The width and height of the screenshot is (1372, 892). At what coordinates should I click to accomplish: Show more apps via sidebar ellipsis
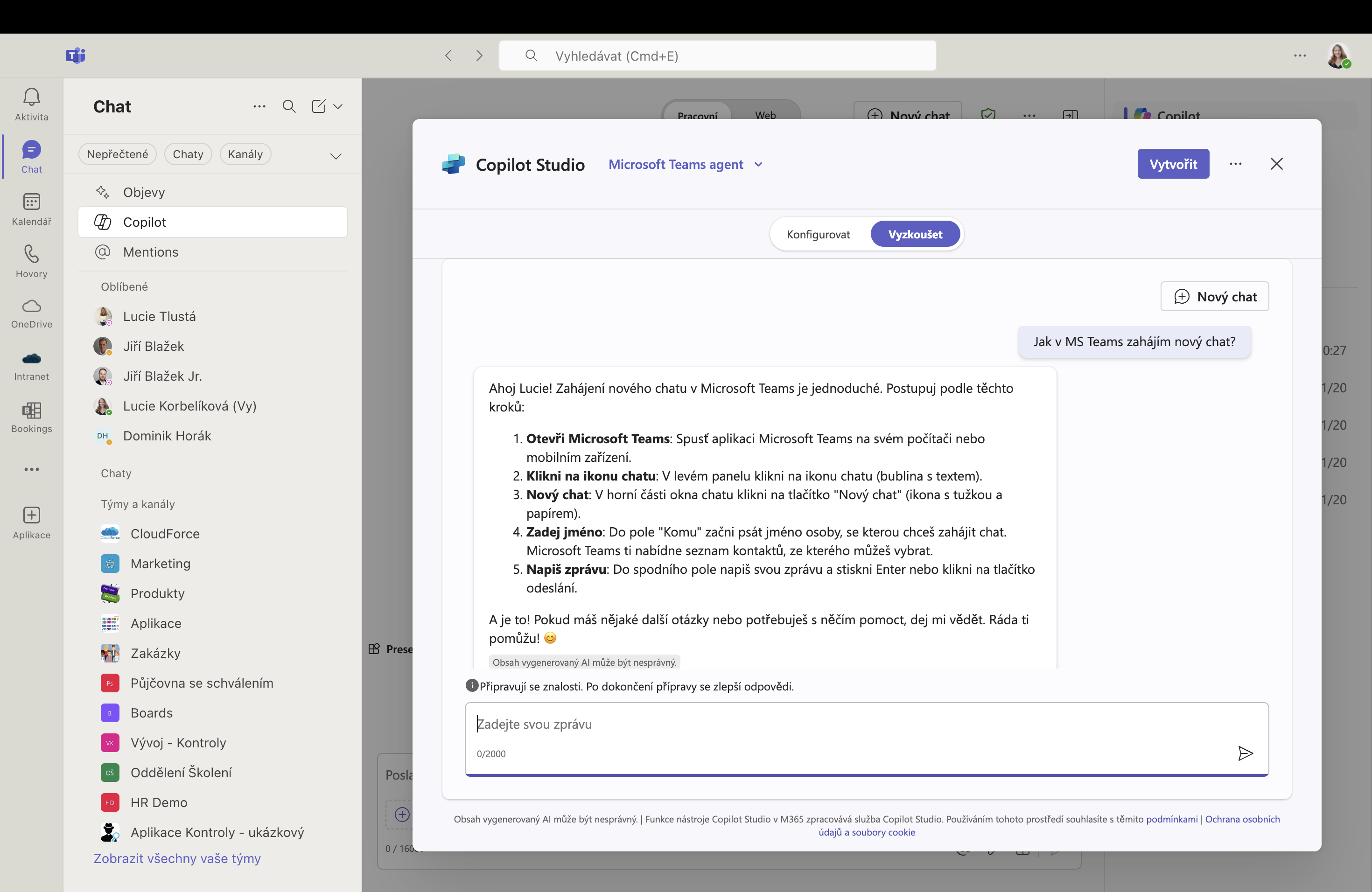pos(31,469)
